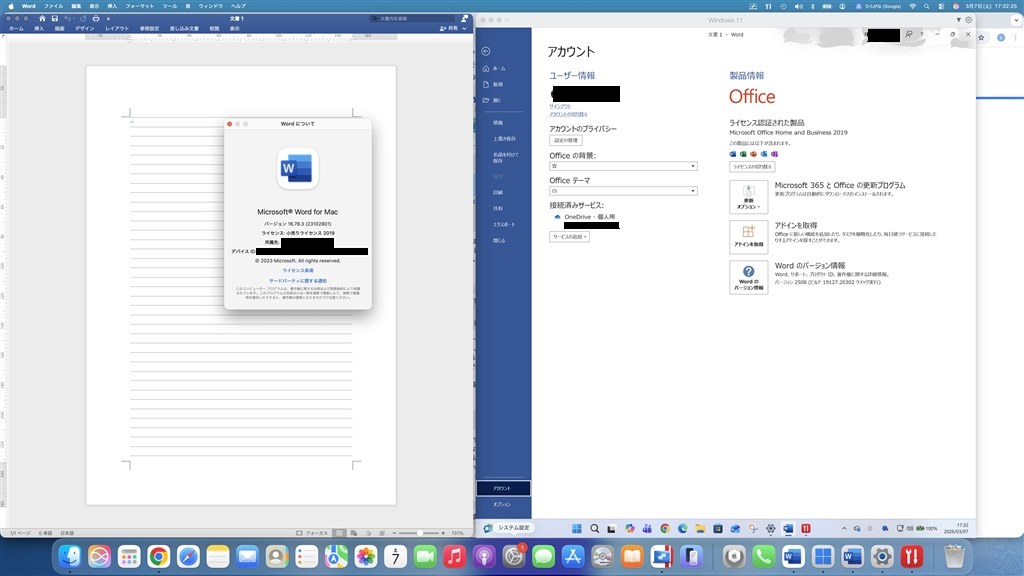Open Photos from the Dock
The image size is (1024, 576).
[x=366, y=556]
